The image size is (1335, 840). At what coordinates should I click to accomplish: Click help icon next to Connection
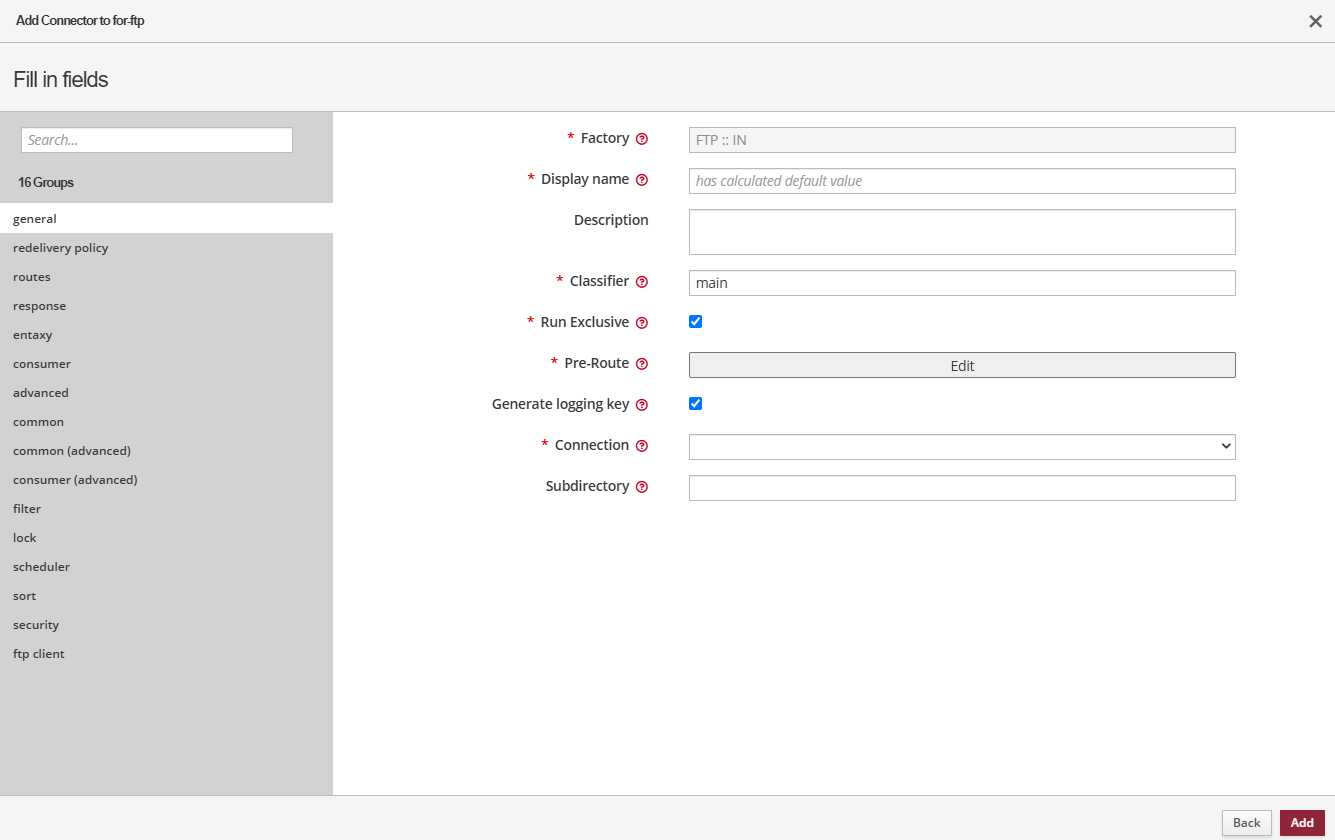click(642, 446)
